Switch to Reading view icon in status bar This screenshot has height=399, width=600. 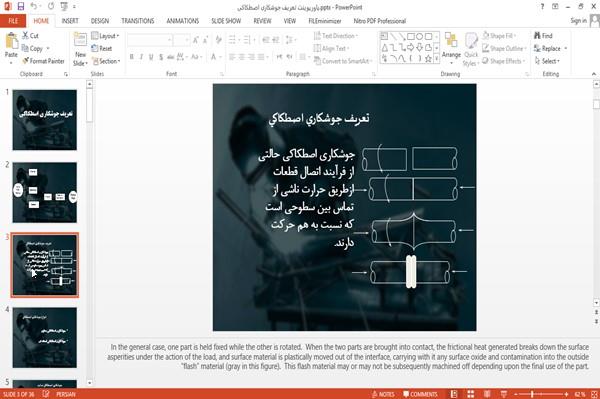click(487, 394)
